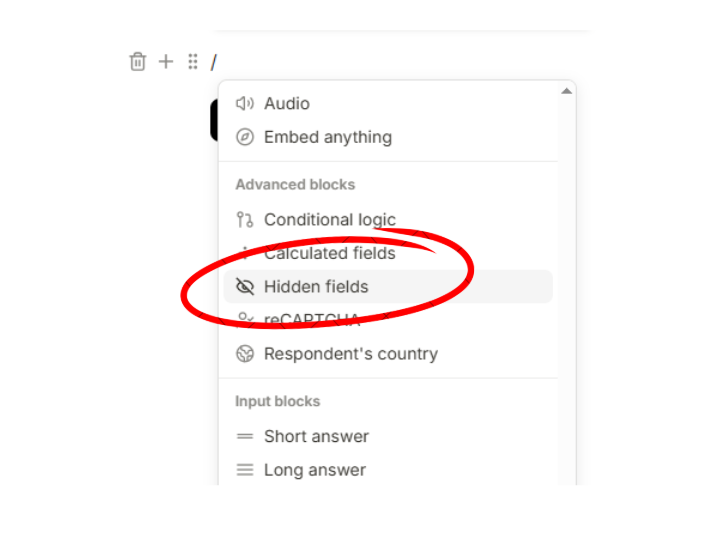Insert a Conditional logic block
The image size is (728, 545).
329,220
